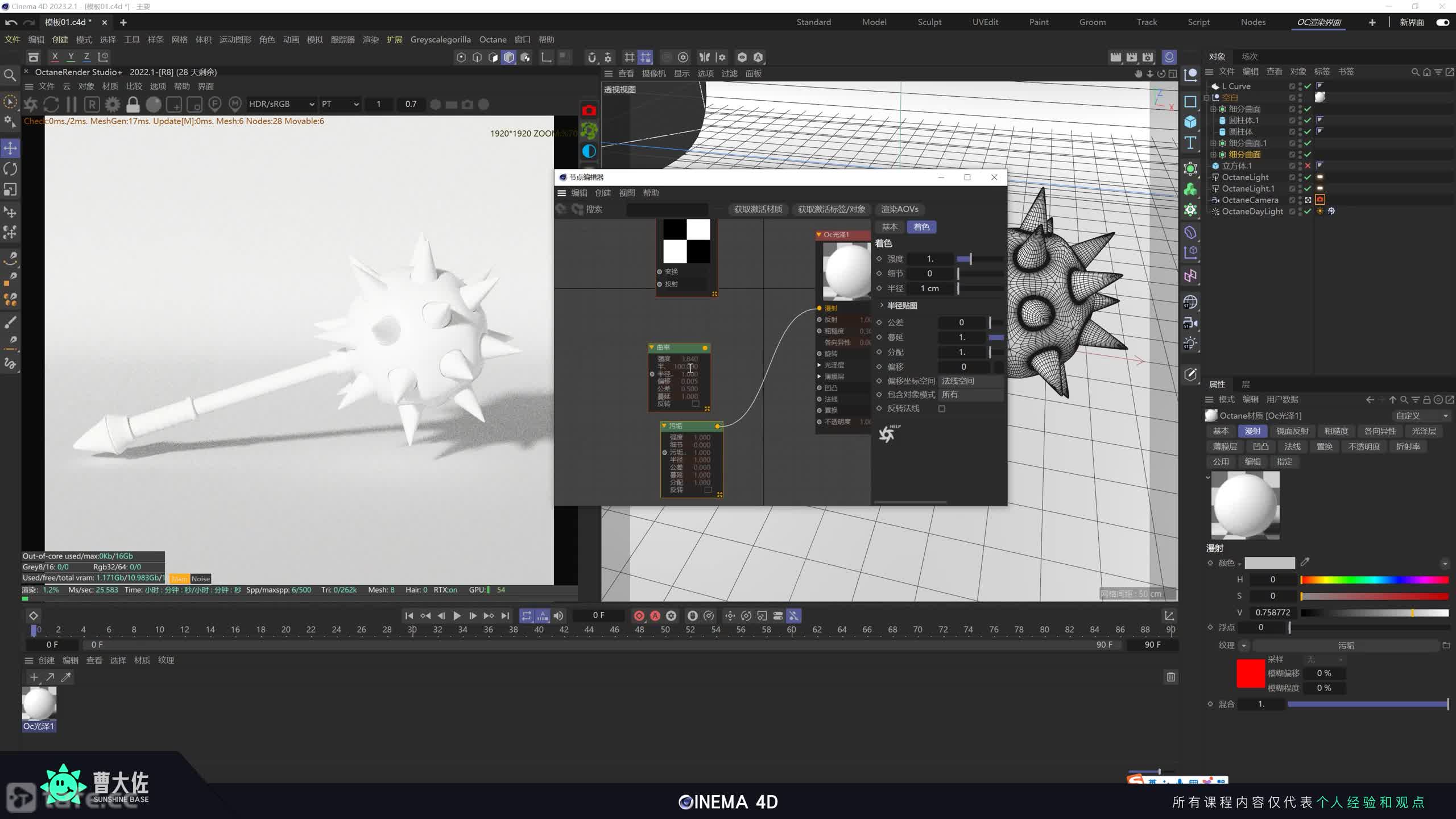Click the 渲染AOVs button
Screen dimensions: 1456x819
pos(899,209)
